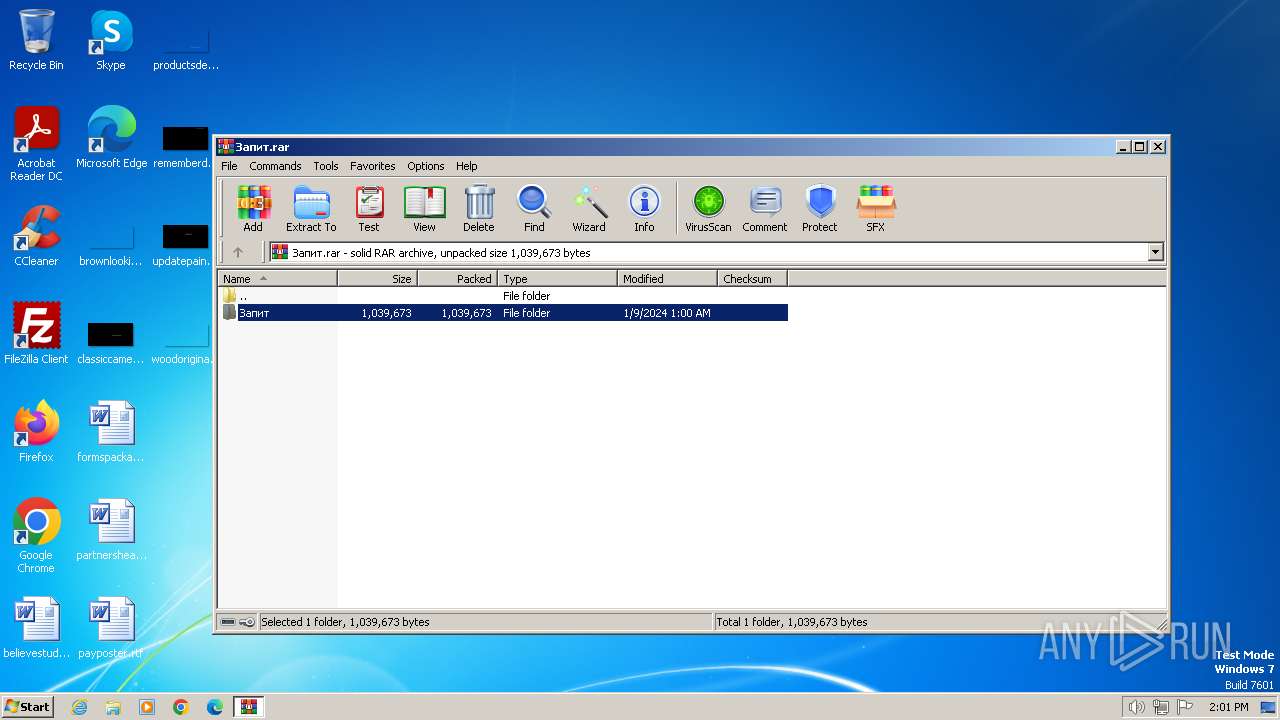
Task: Click the network tray icon
Action: (1161, 707)
